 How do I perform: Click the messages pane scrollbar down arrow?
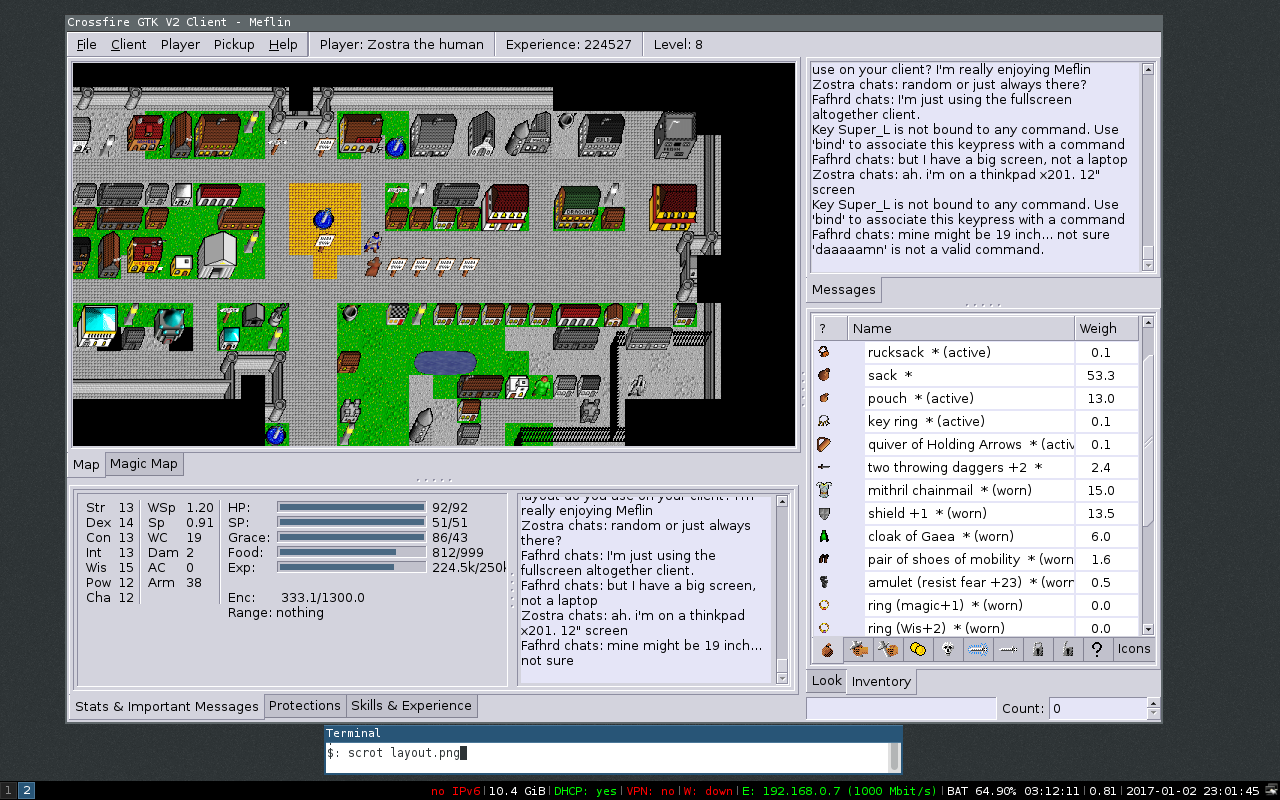pos(1147,265)
